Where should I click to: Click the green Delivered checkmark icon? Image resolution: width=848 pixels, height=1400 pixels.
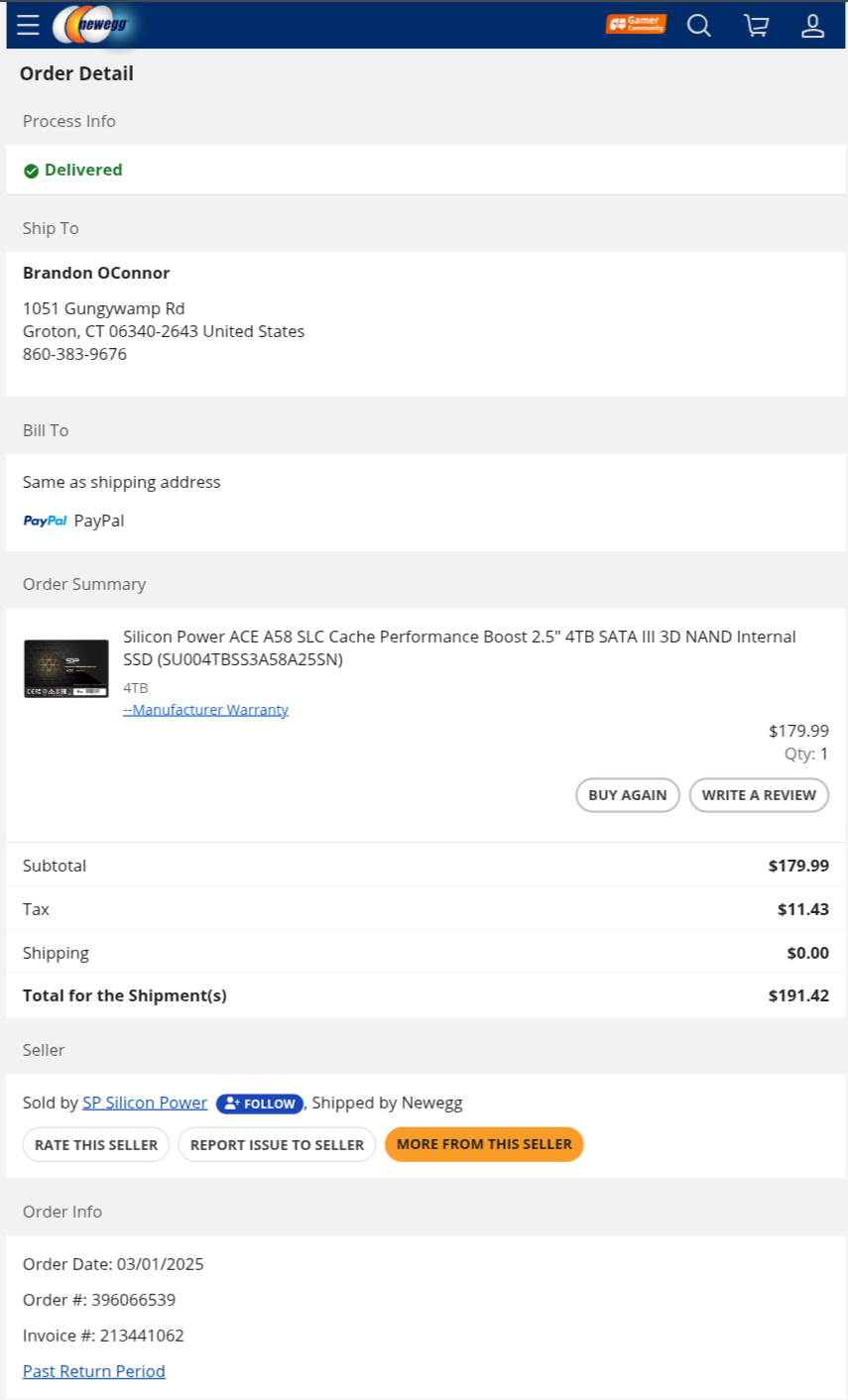tap(31, 171)
